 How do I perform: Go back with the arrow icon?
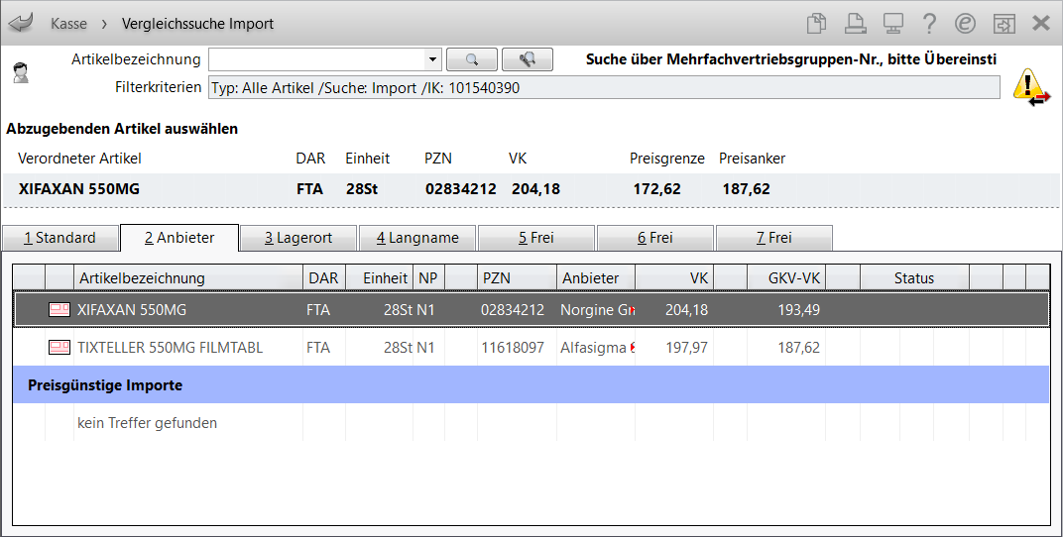pos(20,24)
